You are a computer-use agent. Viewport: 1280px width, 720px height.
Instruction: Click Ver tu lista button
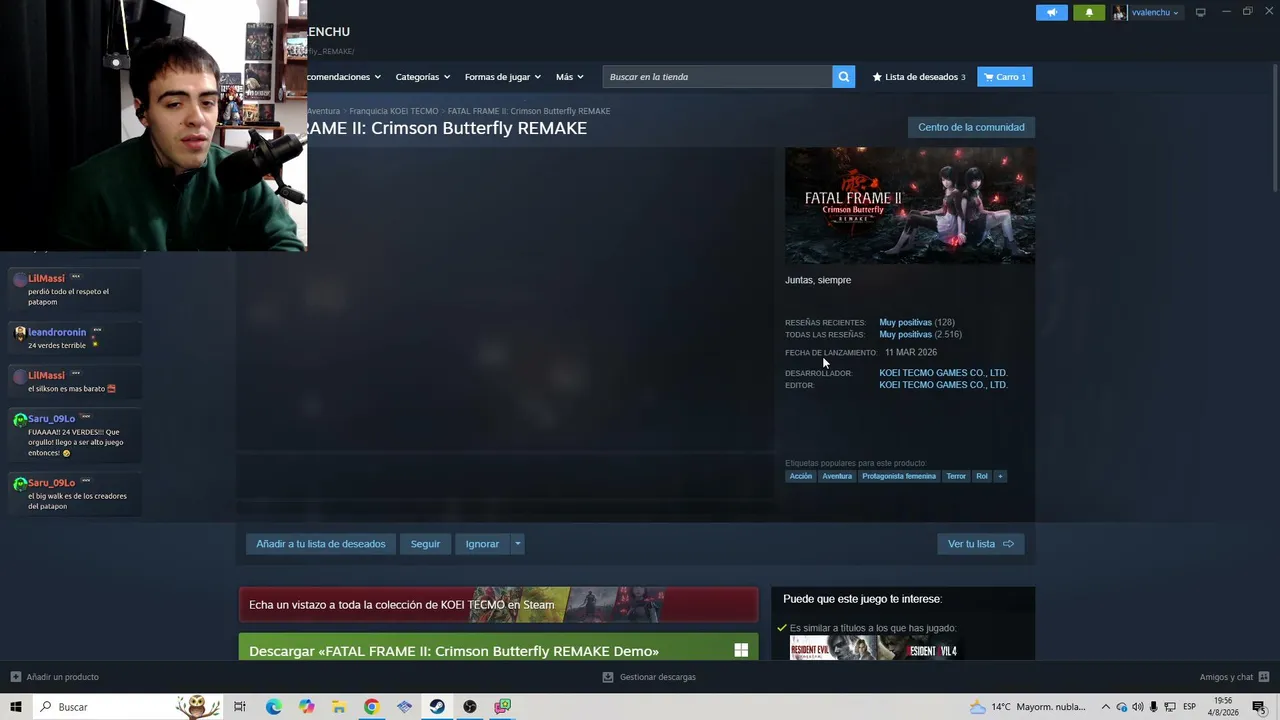point(981,544)
